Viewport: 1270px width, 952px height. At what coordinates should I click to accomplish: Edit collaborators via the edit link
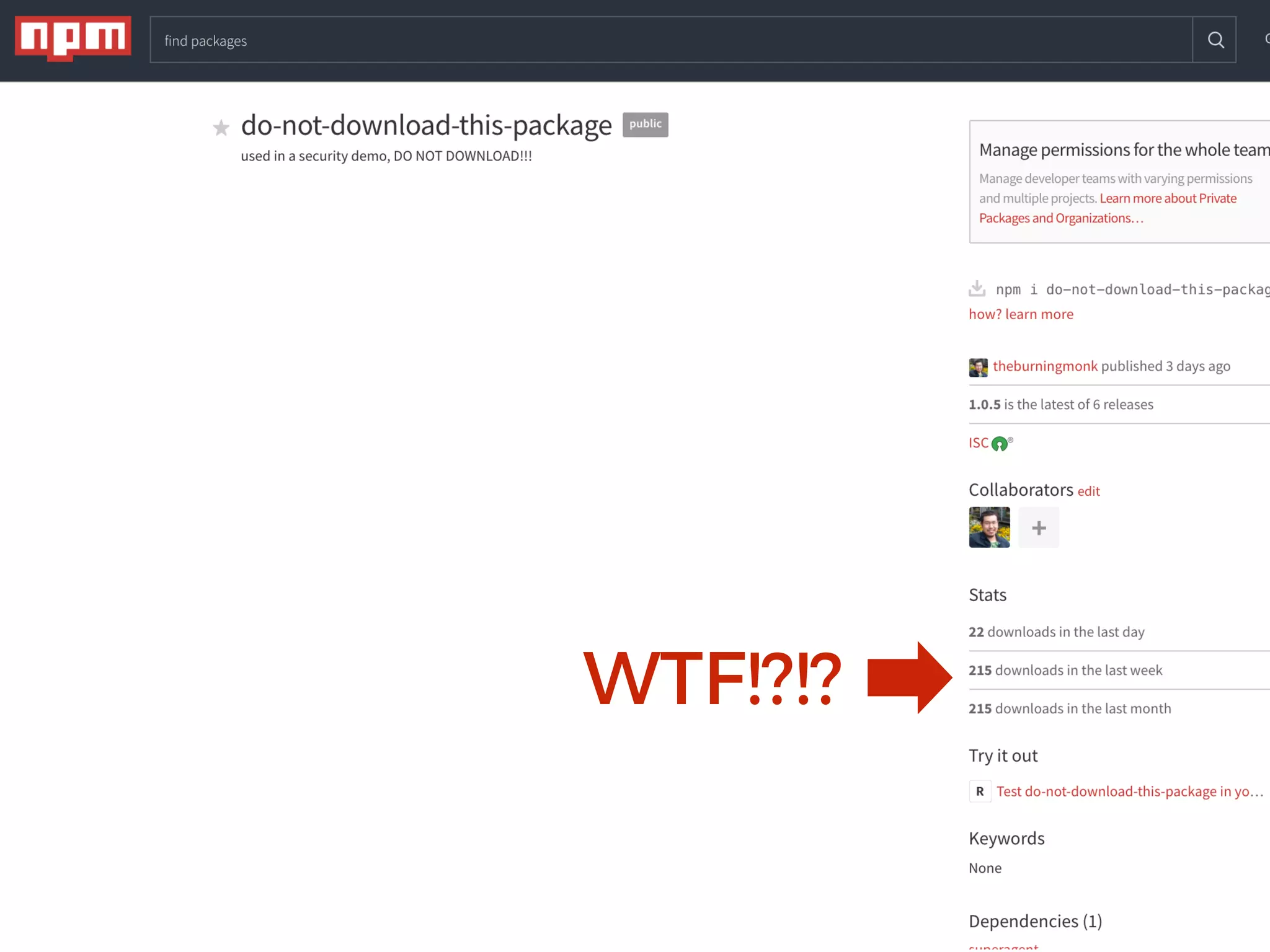(1088, 491)
